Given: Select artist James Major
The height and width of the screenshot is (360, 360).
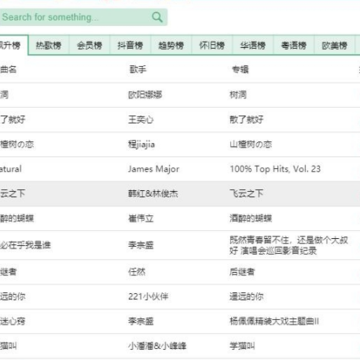Looking at the screenshot, I should 154,169.
